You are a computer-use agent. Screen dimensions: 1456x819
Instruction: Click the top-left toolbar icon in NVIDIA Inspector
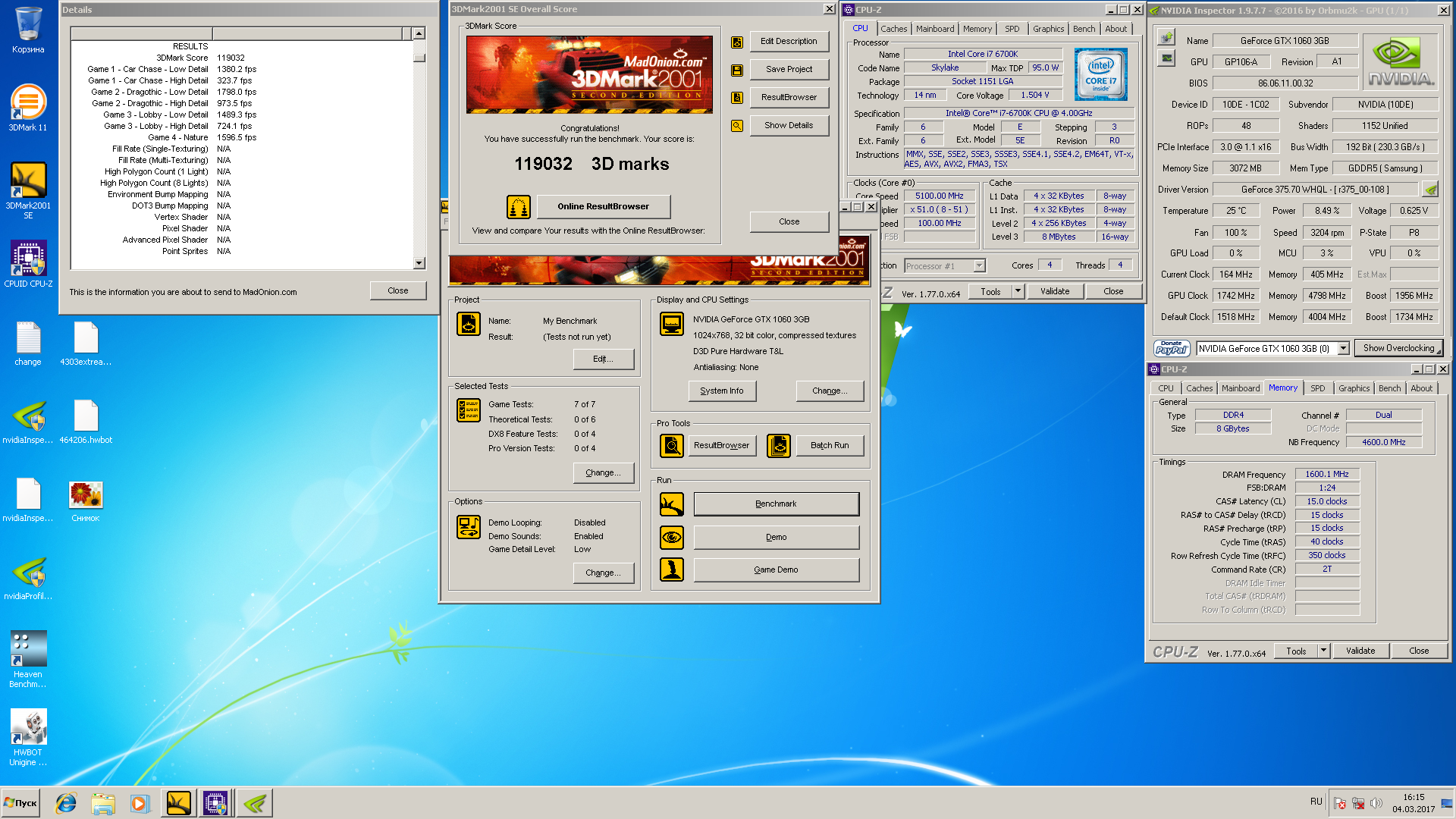1167,36
